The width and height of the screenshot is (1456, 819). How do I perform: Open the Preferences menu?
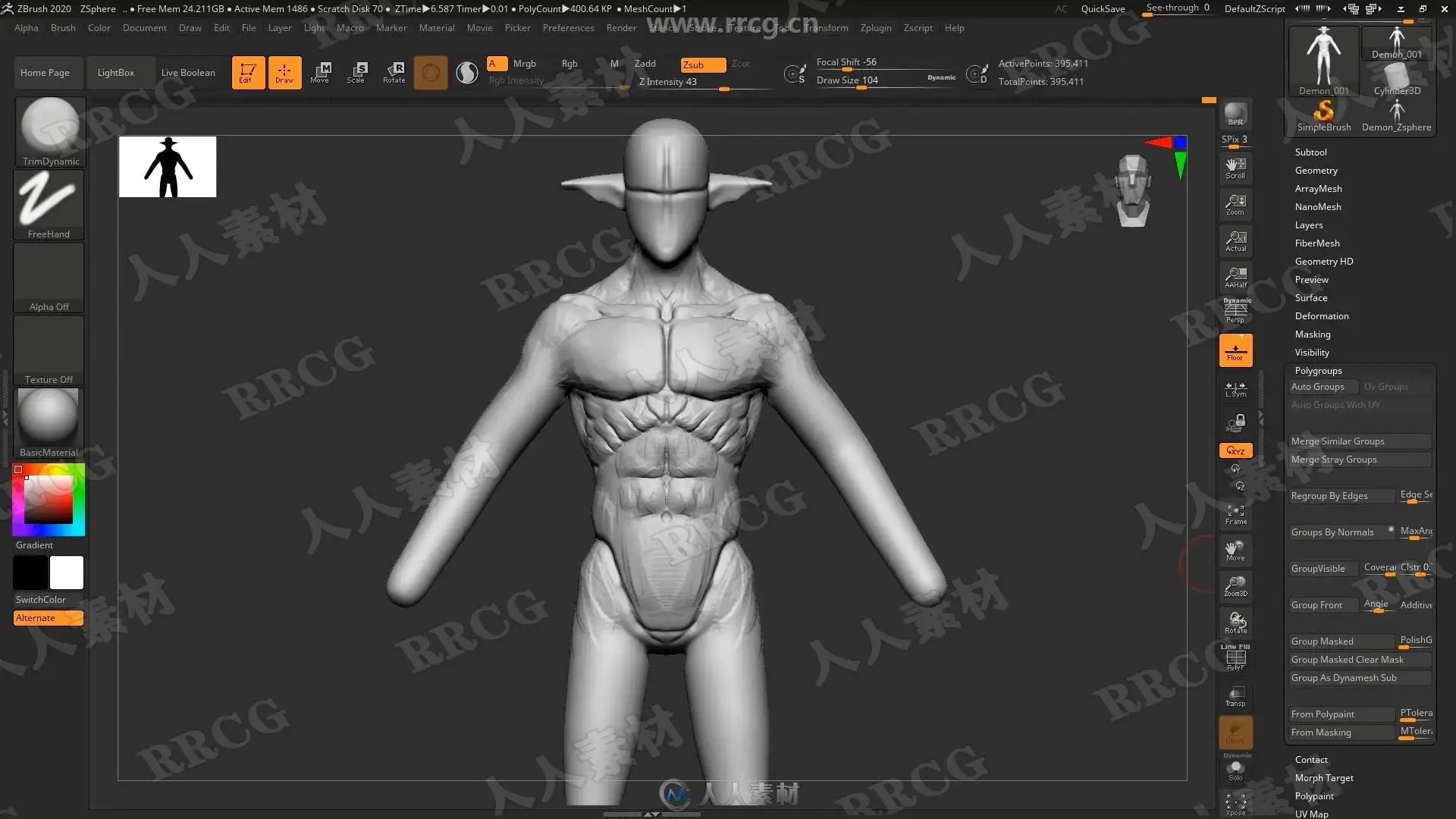point(568,28)
